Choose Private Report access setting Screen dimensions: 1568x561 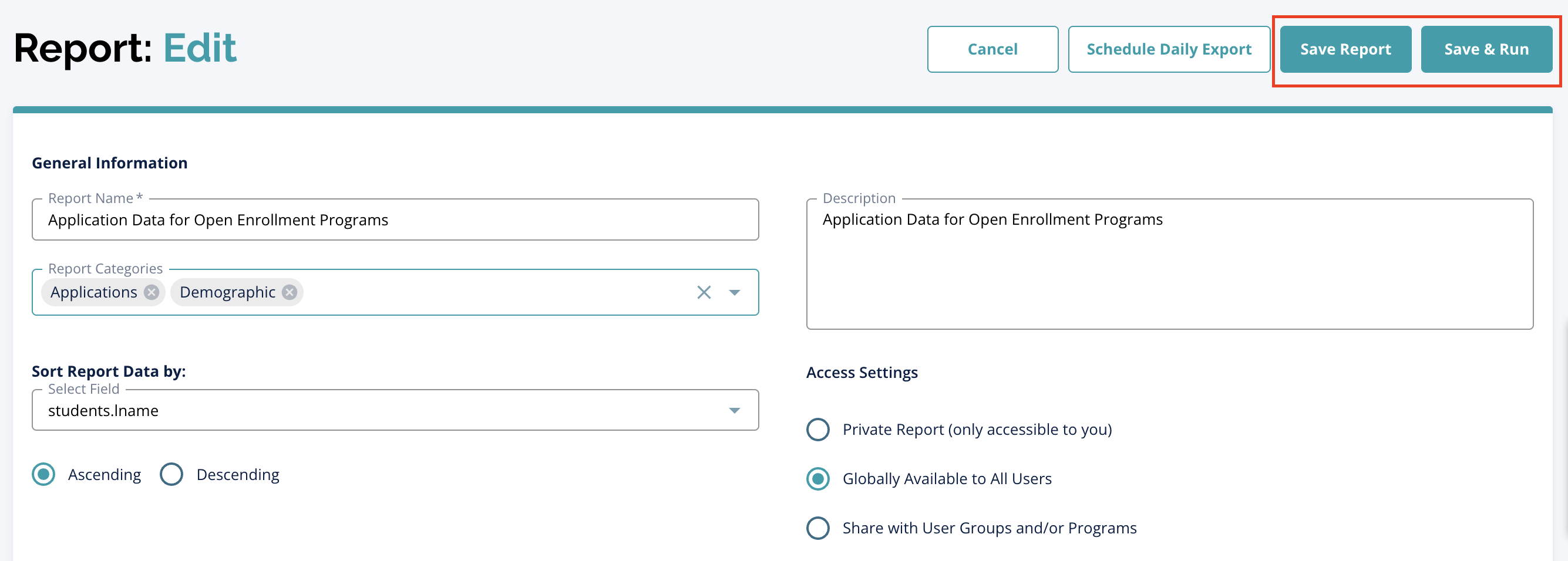[817, 430]
